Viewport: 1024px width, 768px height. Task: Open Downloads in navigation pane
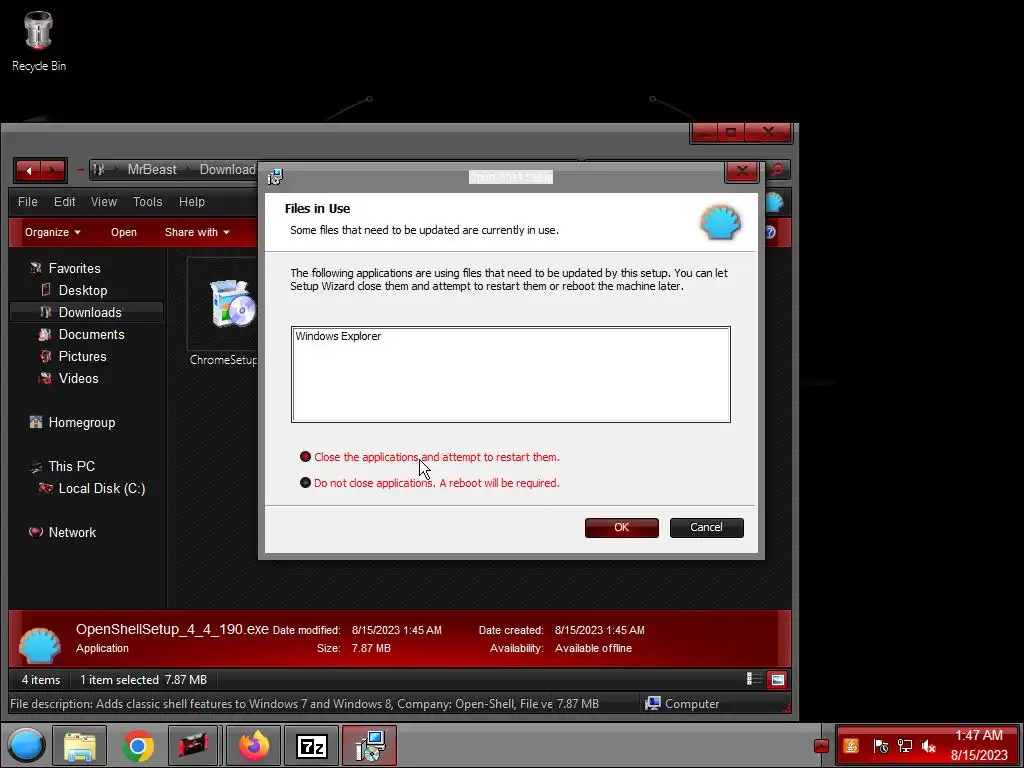[x=90, y=313]
